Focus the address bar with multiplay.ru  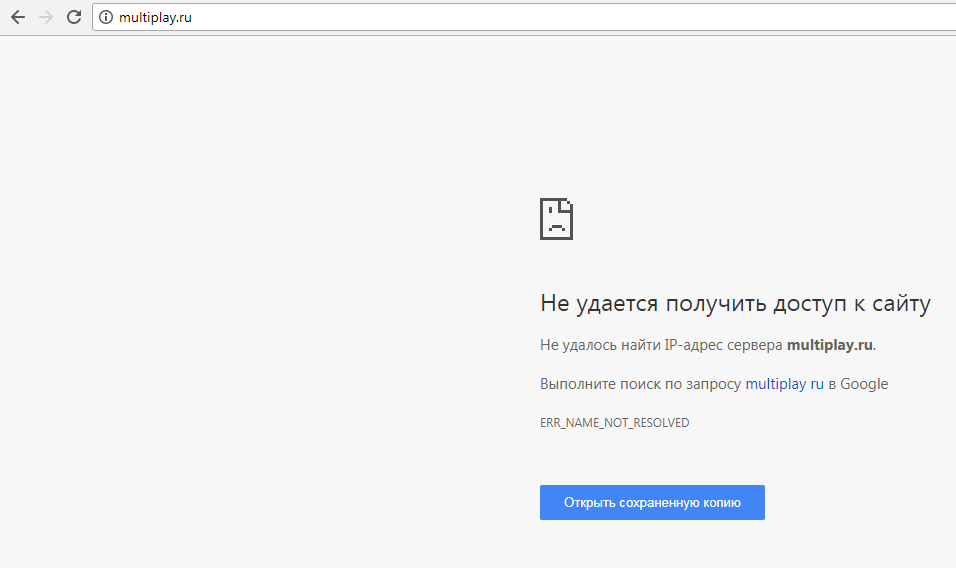(x=524, y=17)
